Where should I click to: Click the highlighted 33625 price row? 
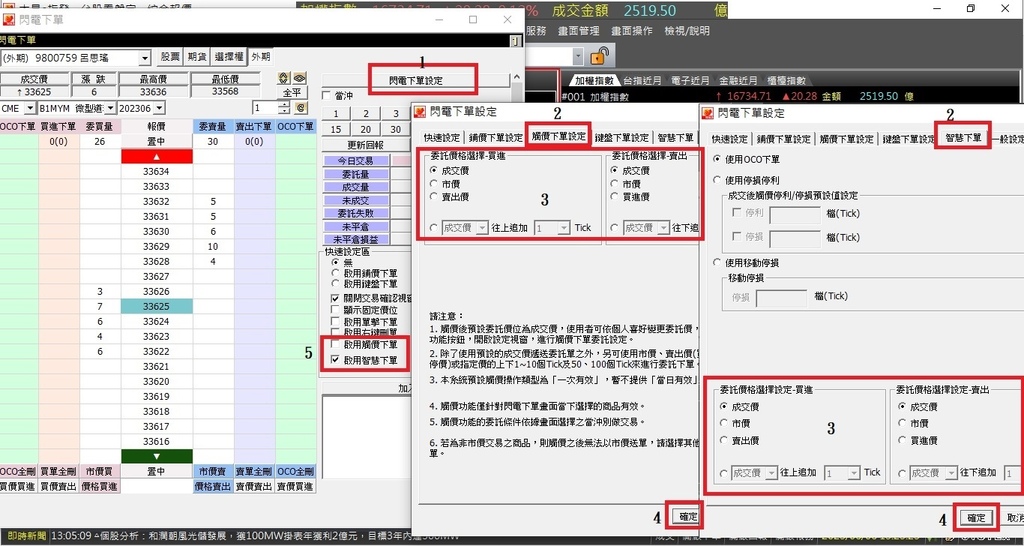(x=157, y=306)
